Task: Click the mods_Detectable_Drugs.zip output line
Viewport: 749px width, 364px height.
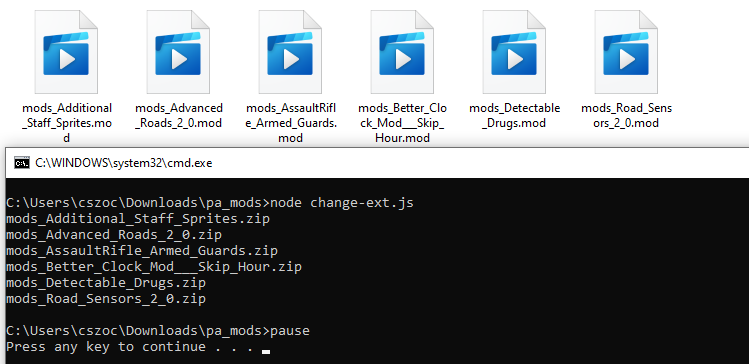Action: coord(106,283)
